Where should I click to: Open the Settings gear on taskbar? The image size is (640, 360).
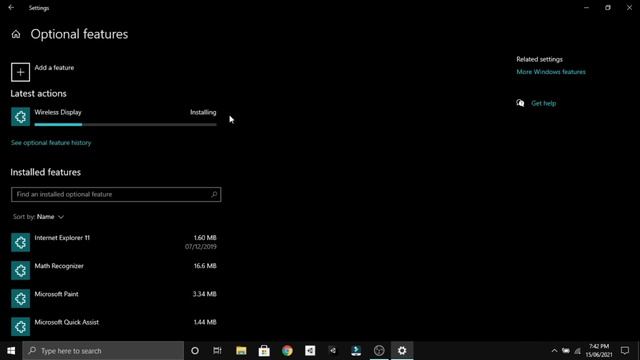pyautogui.click(x=402, y=351)
